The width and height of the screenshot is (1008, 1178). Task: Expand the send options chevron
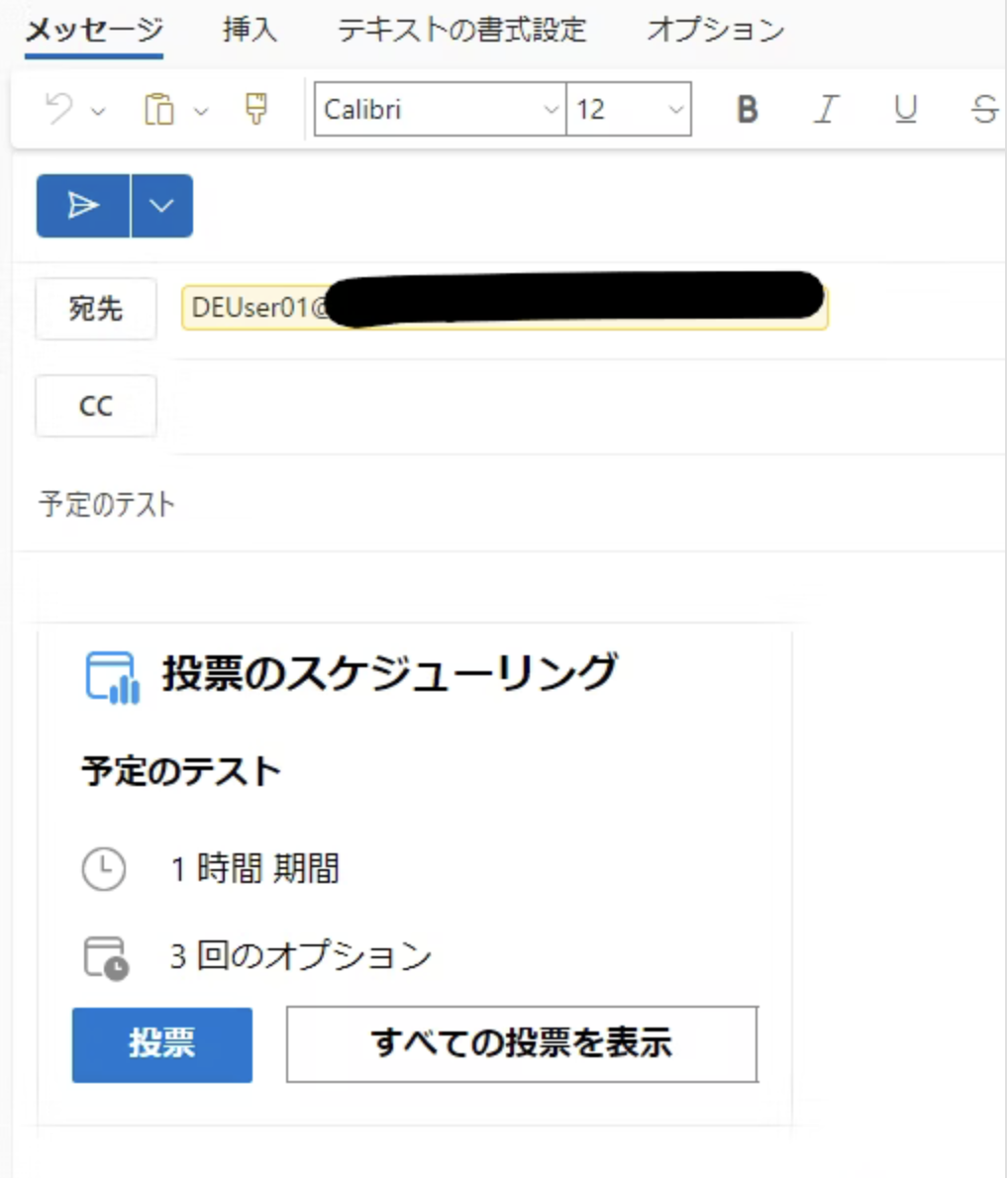[x=161, y=206]
